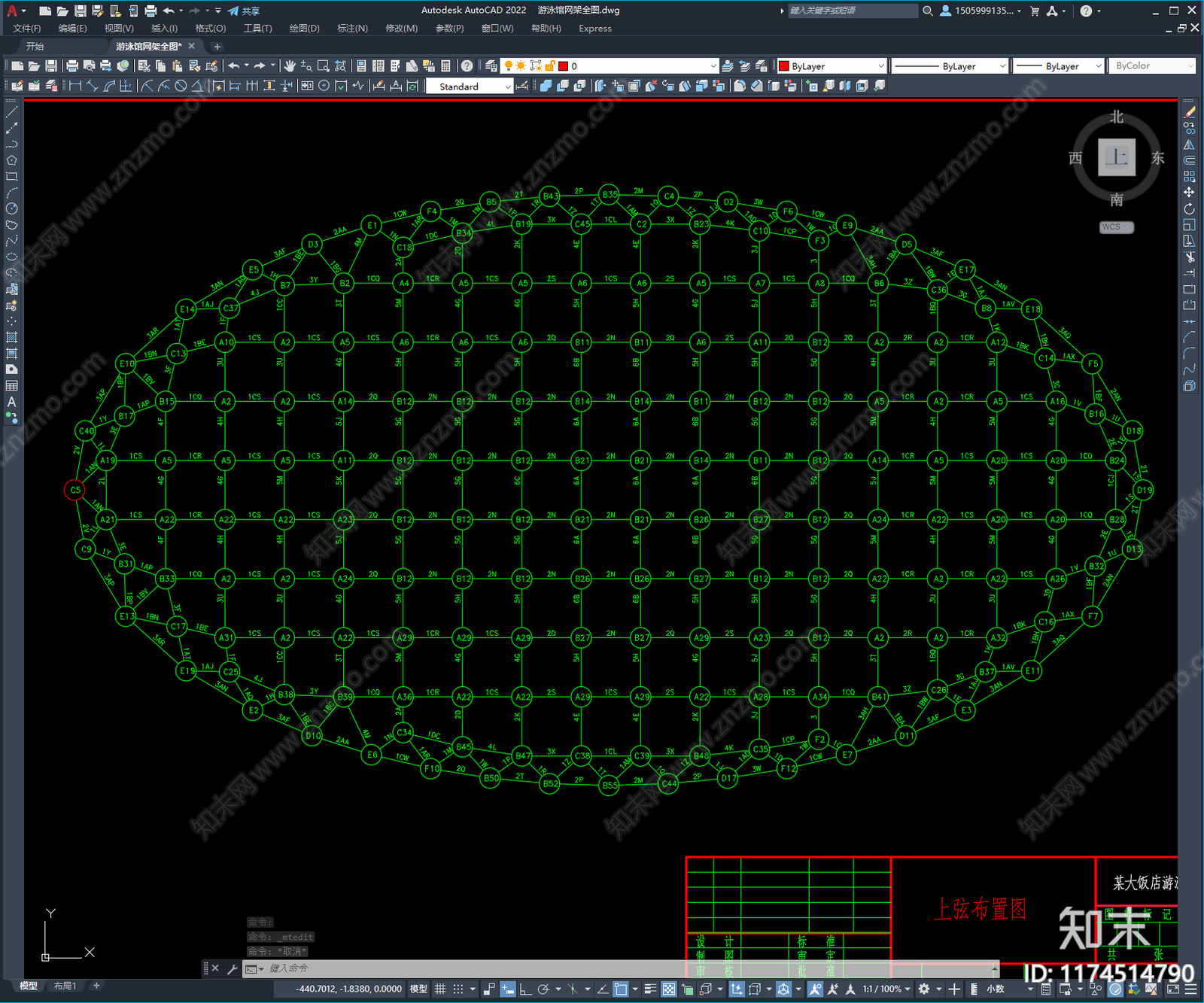The height and width of the screenshot is (1003, 1204).
Task: Open Layer Properties Manager icon
Action: 491,66
